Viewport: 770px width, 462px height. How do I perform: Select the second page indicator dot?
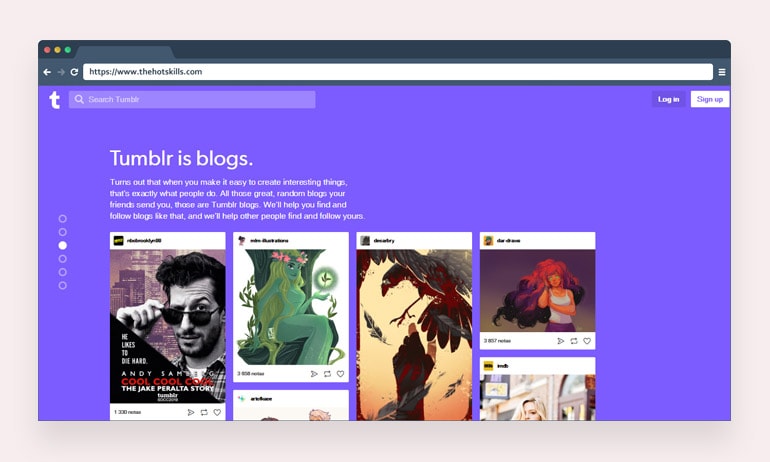point(62,232)
